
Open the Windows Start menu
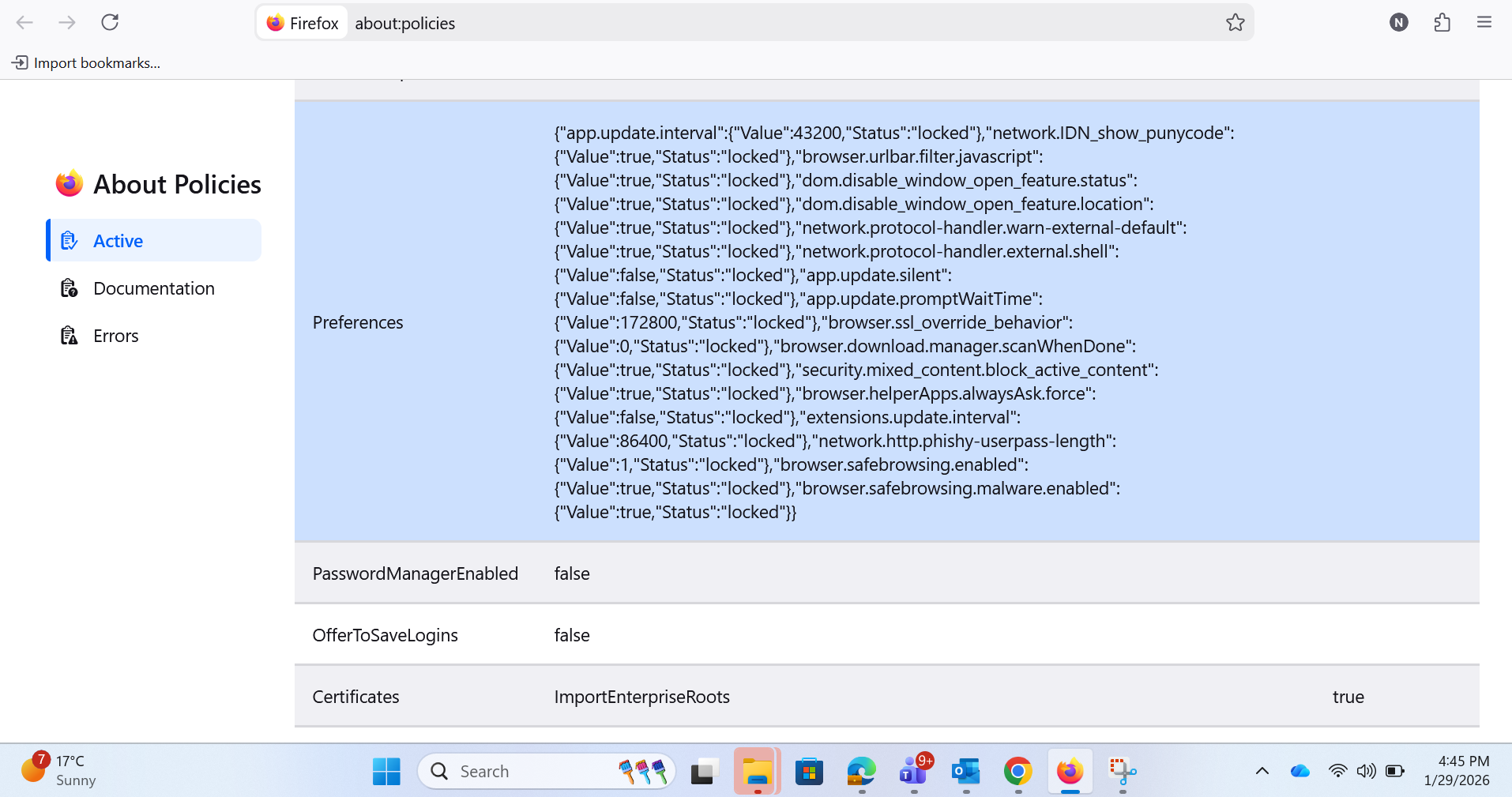[386, 771]
